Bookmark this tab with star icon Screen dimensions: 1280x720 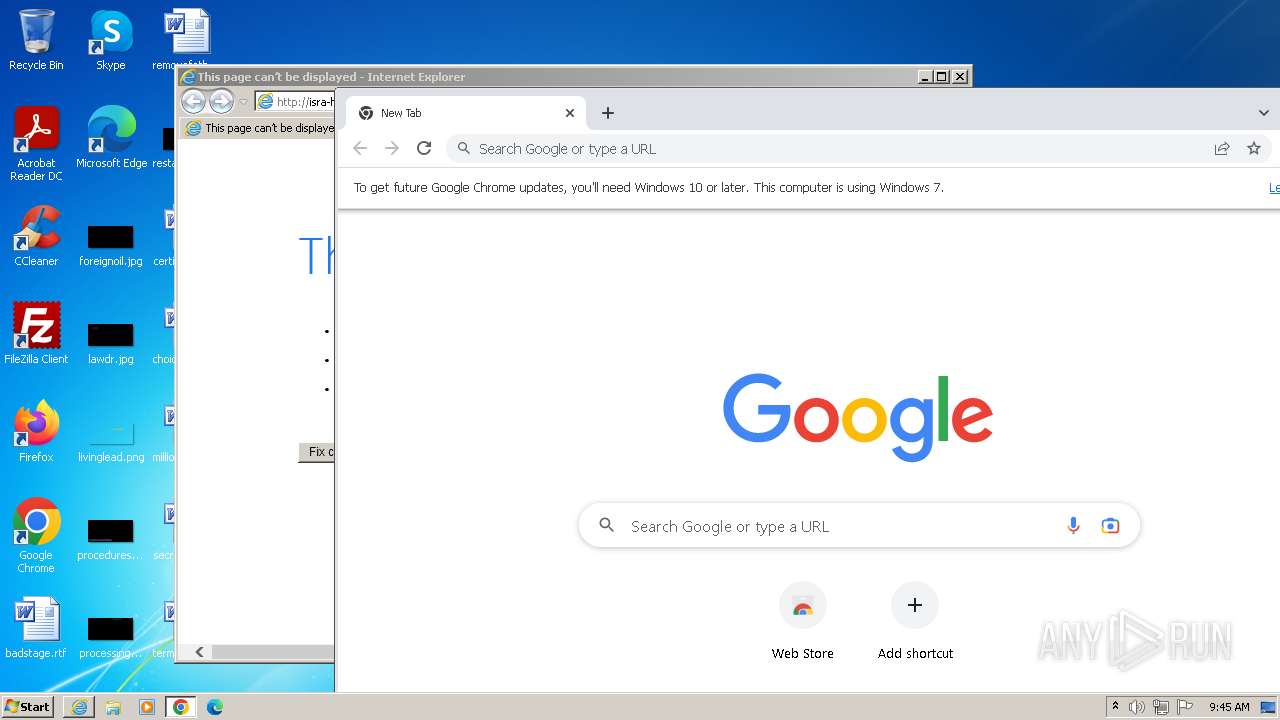coord(1254,148)
